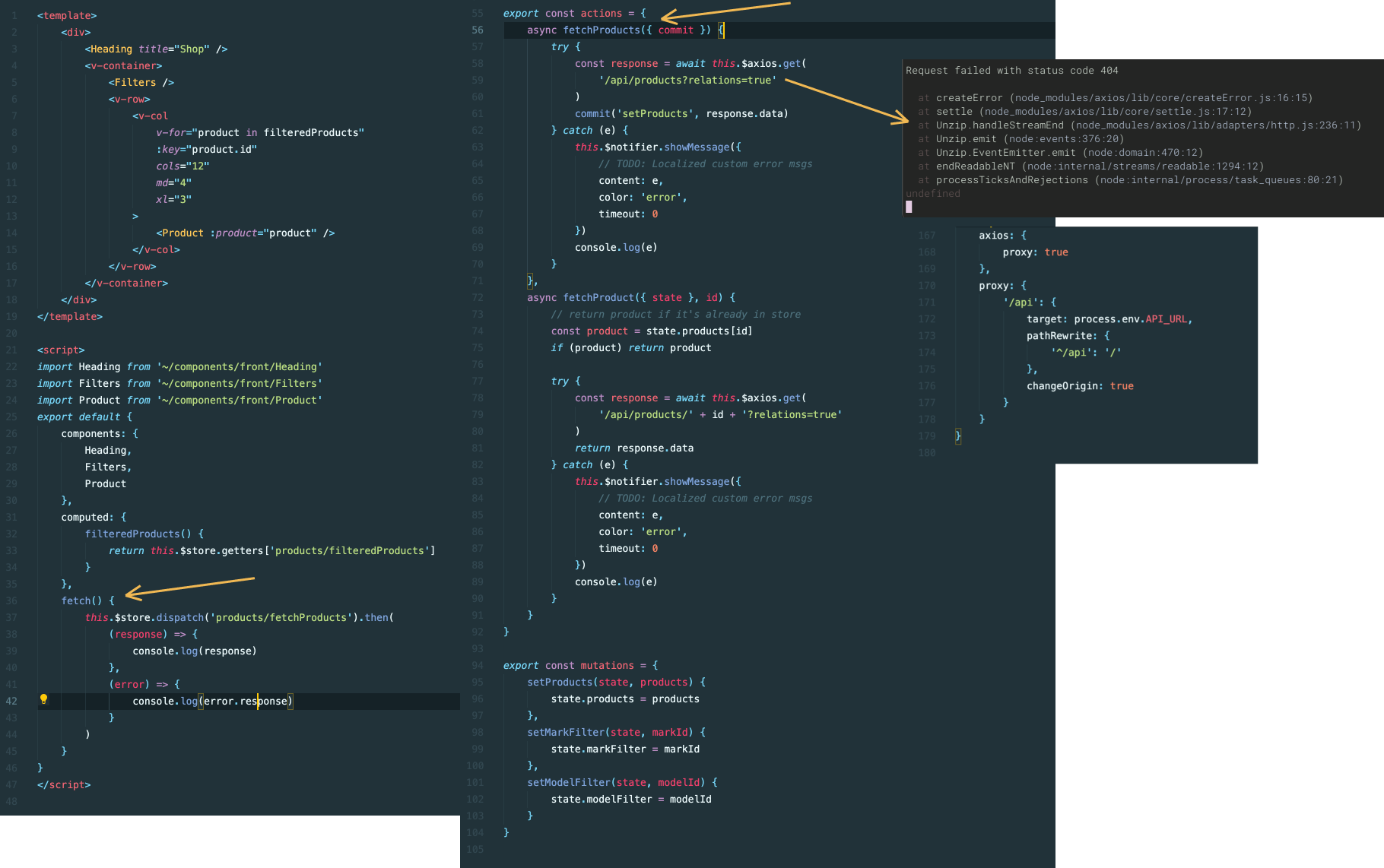This screenshot has width=1384, height=868.
Task: Click the opening '<script>' tag
Action: 61,350
